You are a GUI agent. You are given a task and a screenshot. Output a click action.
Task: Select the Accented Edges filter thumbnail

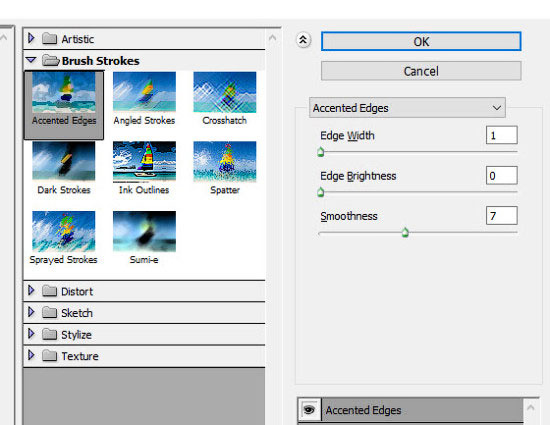[x=64, y=105]
